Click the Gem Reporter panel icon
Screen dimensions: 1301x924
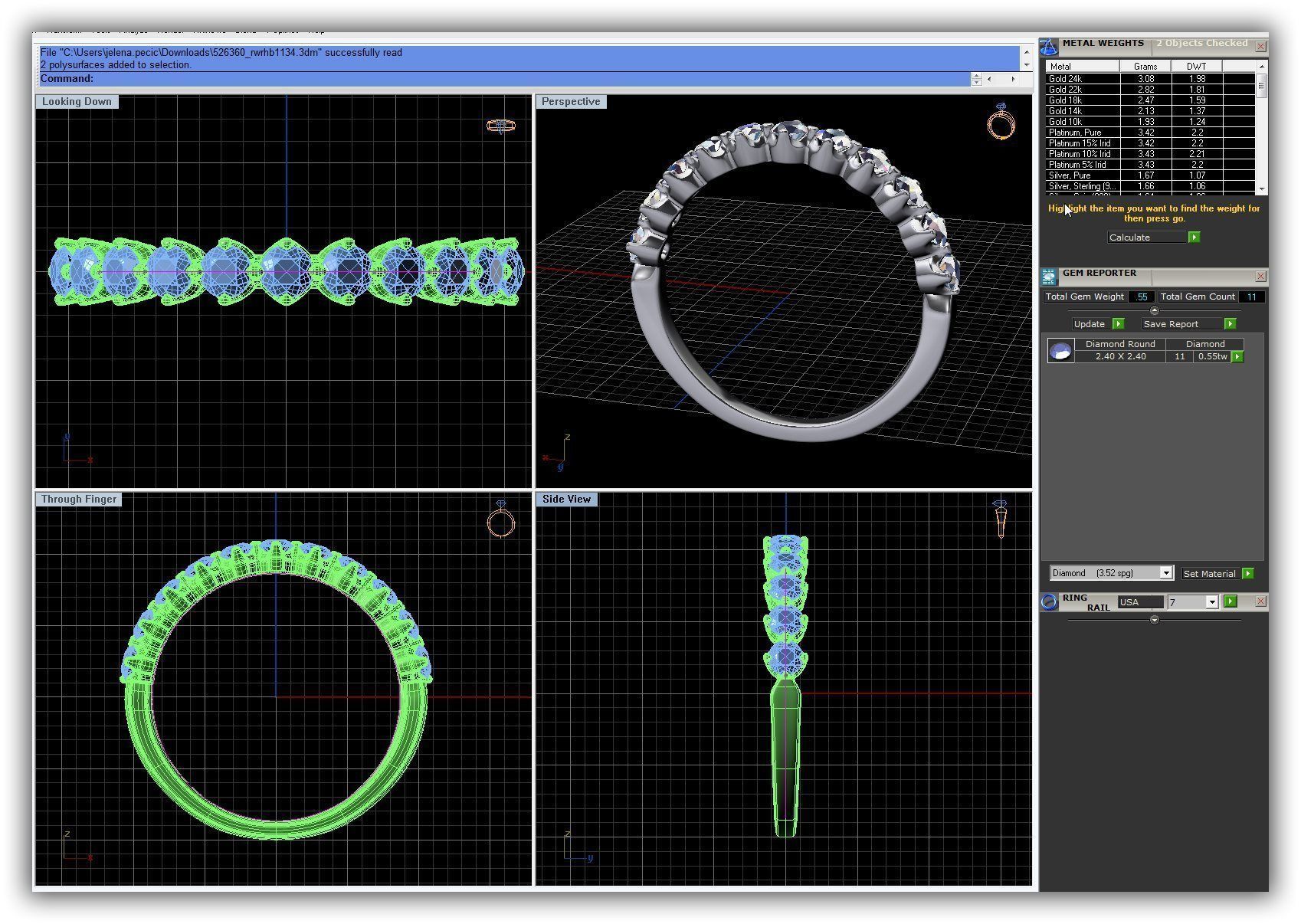(x=1049, y=277)
